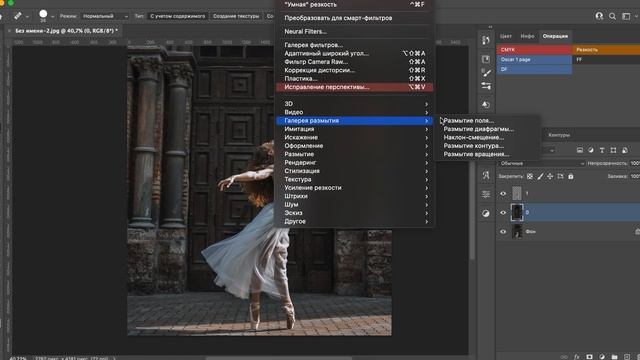Expand the 3D submenu

point(354,104)
